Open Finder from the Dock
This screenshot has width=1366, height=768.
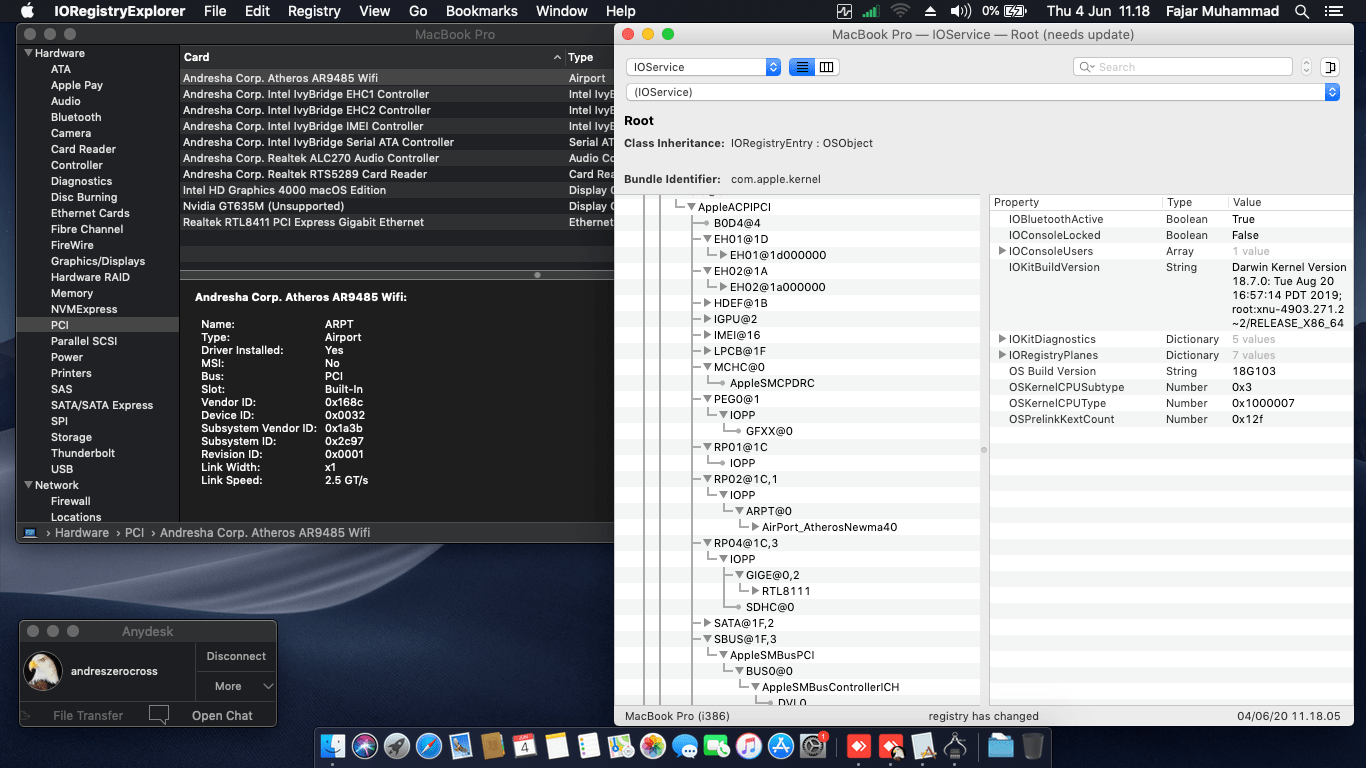point(333,746)
